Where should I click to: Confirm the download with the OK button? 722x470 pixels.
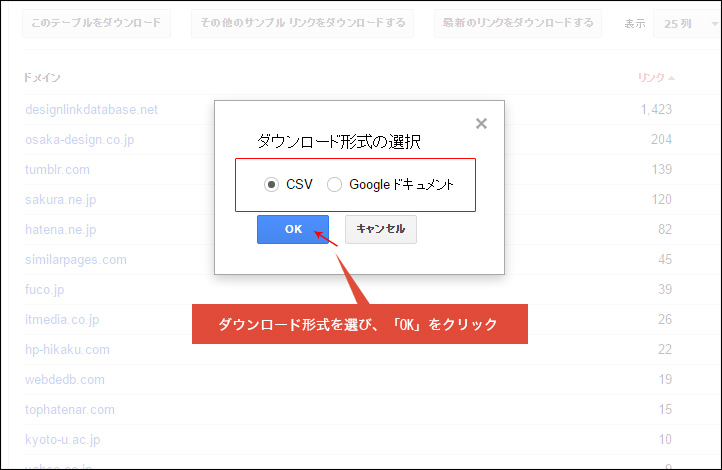[293, 229]
